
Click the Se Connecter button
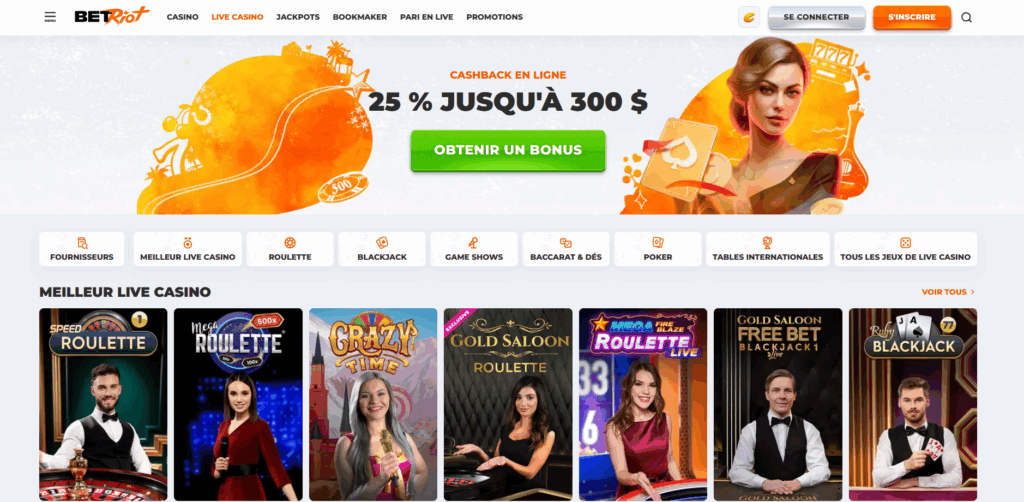(816, 18)
